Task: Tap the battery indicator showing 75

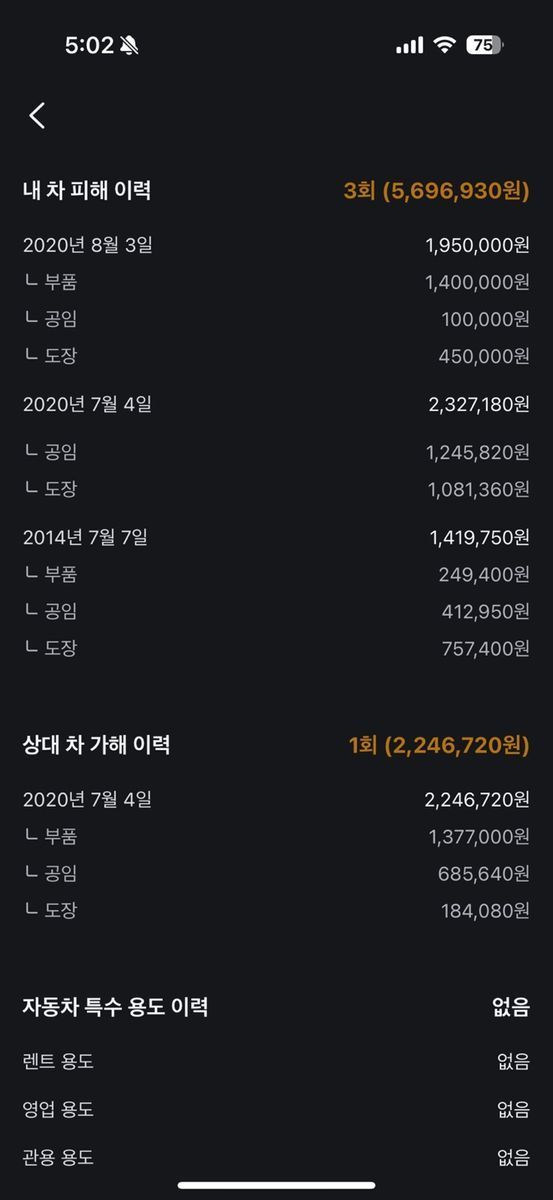Action: coord(485,45)
